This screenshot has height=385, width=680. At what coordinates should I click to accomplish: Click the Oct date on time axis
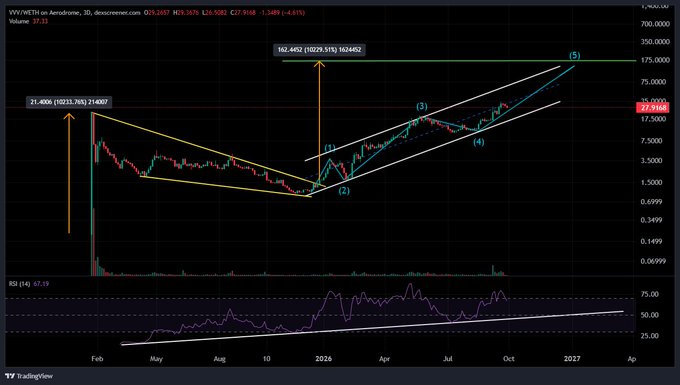point(508,359)
